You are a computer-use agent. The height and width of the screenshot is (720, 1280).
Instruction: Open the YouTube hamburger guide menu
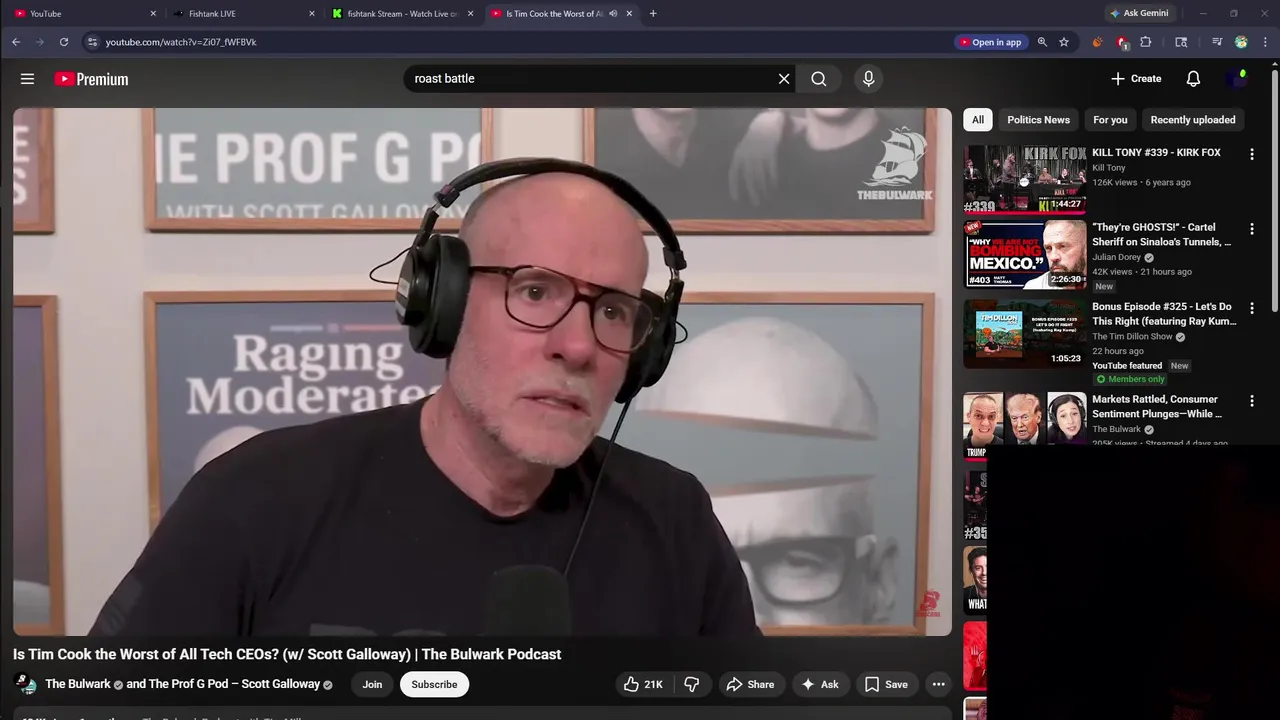(27, 79)
